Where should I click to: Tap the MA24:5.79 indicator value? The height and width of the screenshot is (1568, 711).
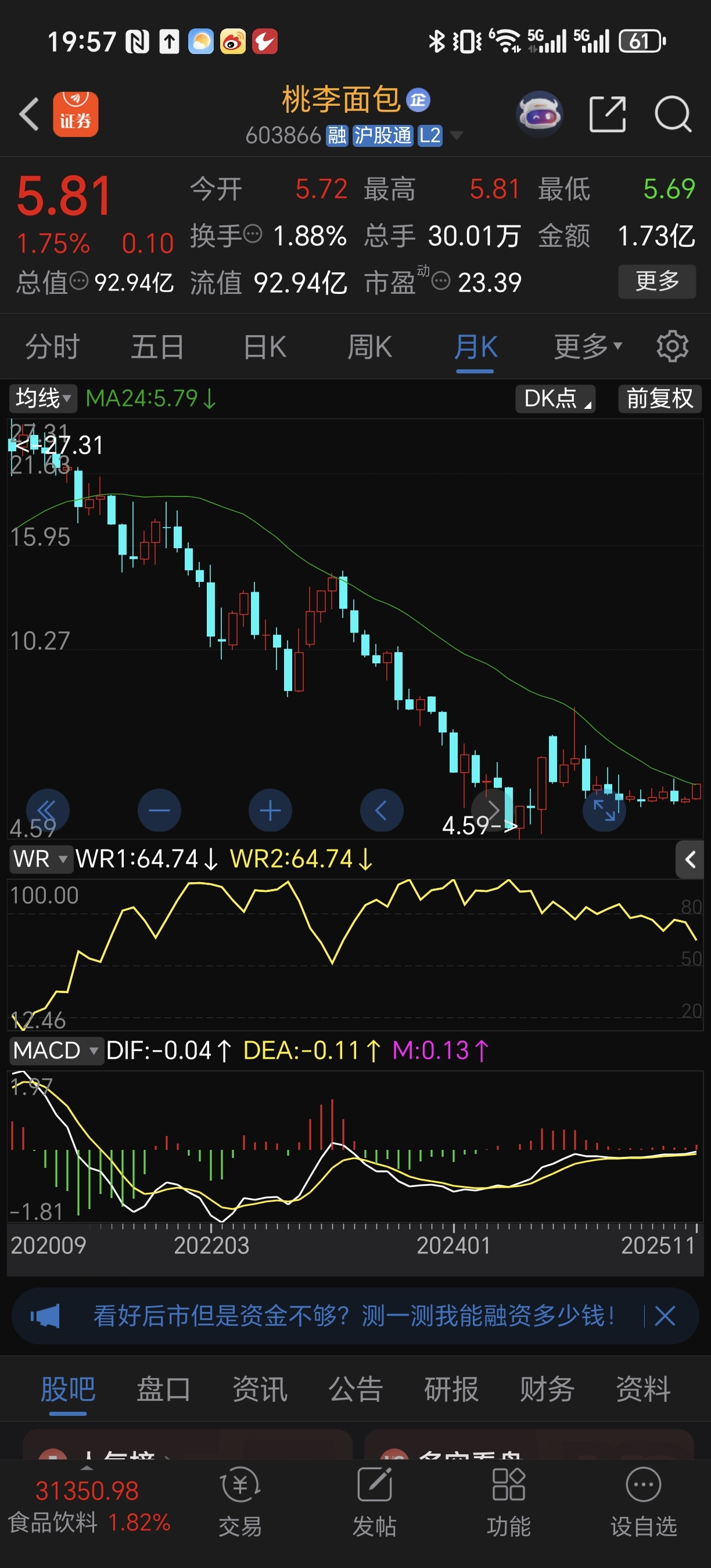[150, 398]
